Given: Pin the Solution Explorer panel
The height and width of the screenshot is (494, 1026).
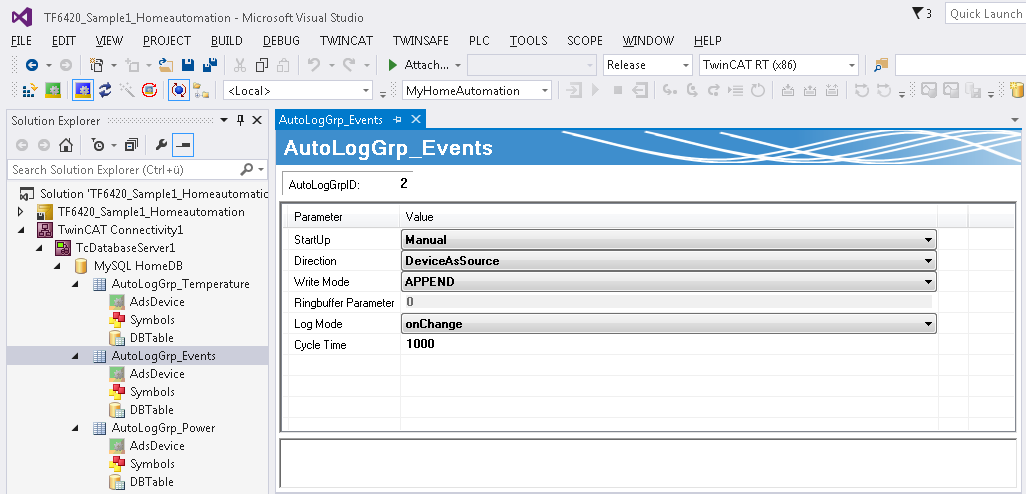Looking at the screenshot, I should 240,120.
